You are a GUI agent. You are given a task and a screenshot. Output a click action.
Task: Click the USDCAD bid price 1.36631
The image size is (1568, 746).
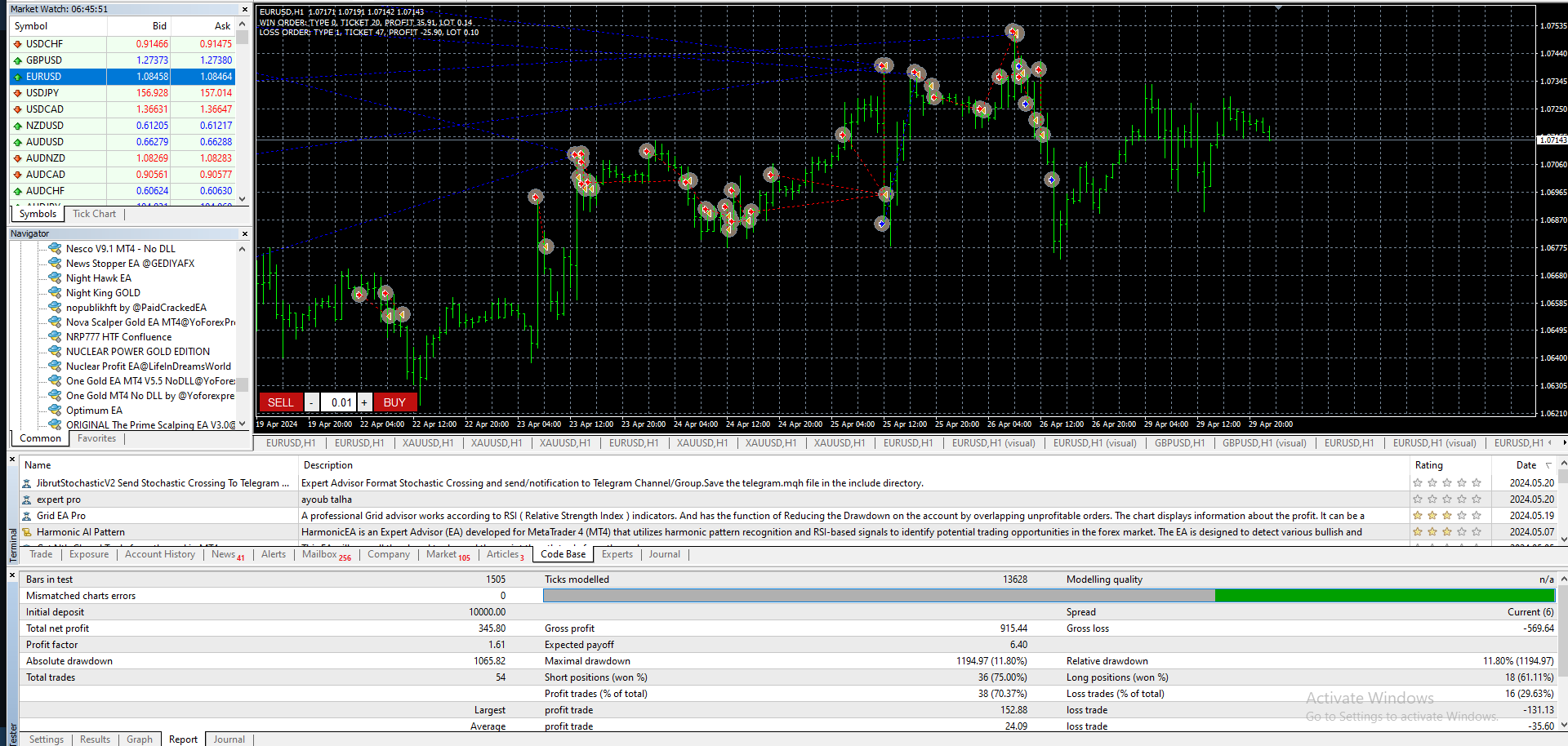click(x=152, y=109)
